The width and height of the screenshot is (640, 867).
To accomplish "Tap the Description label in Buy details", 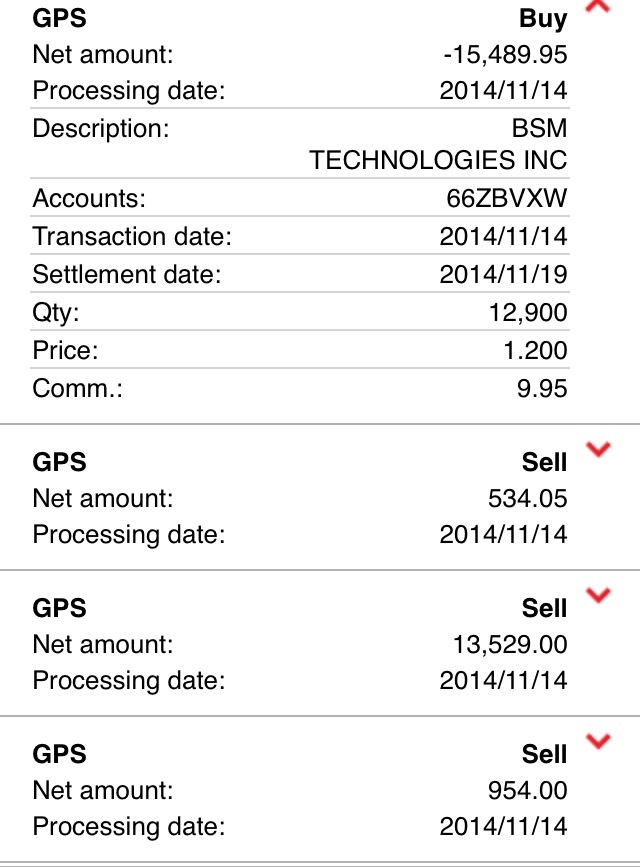I will 101,129.
